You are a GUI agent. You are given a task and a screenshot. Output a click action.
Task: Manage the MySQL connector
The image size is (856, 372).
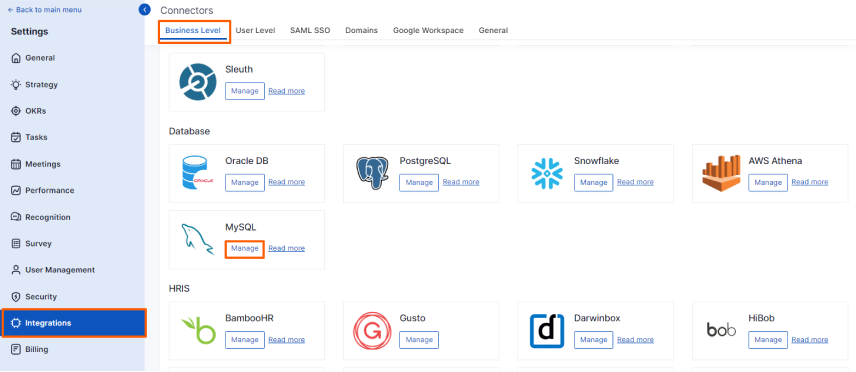click(x=245, y=249)
